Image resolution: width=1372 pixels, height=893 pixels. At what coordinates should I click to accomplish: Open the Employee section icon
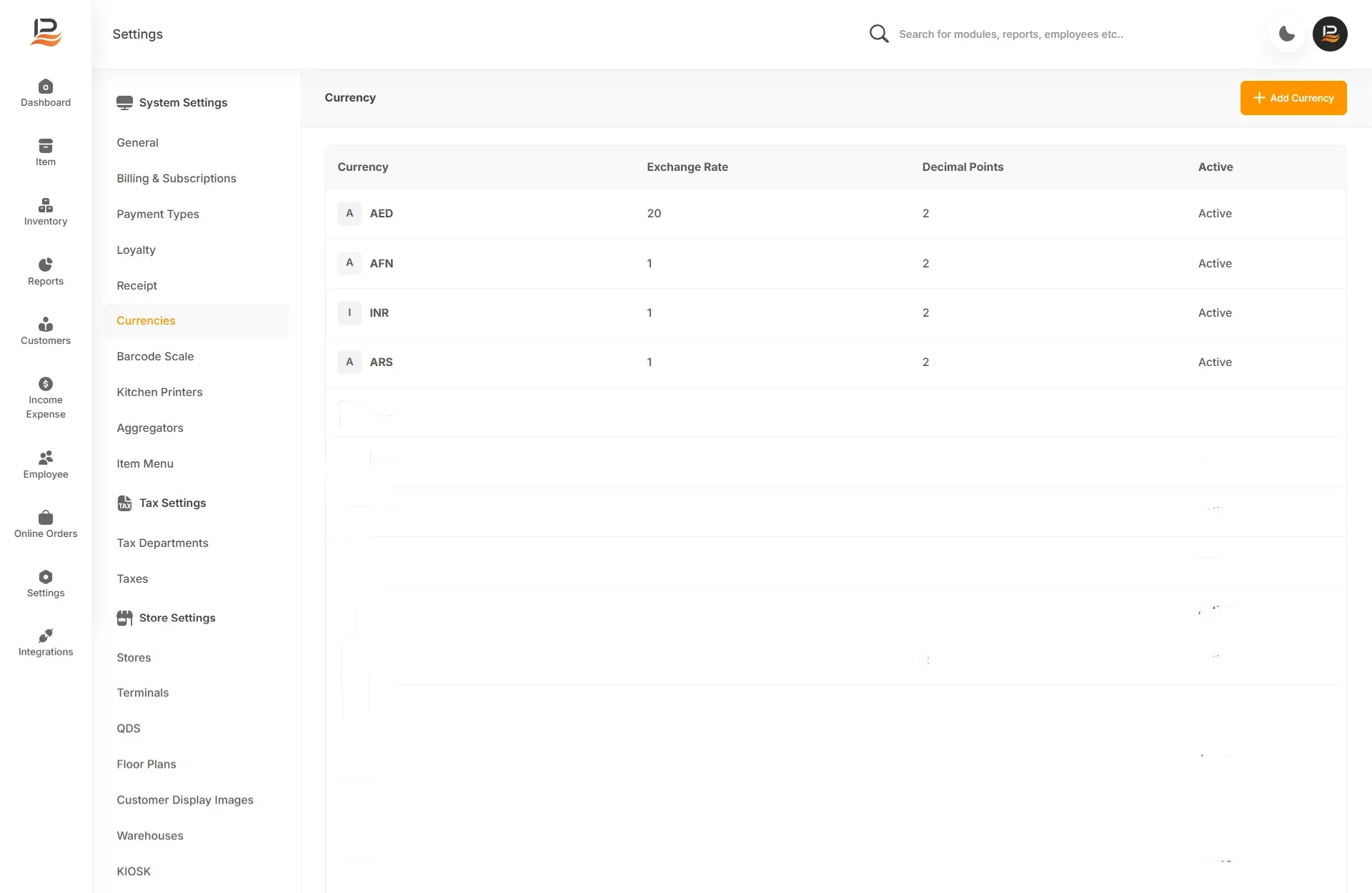46,457
